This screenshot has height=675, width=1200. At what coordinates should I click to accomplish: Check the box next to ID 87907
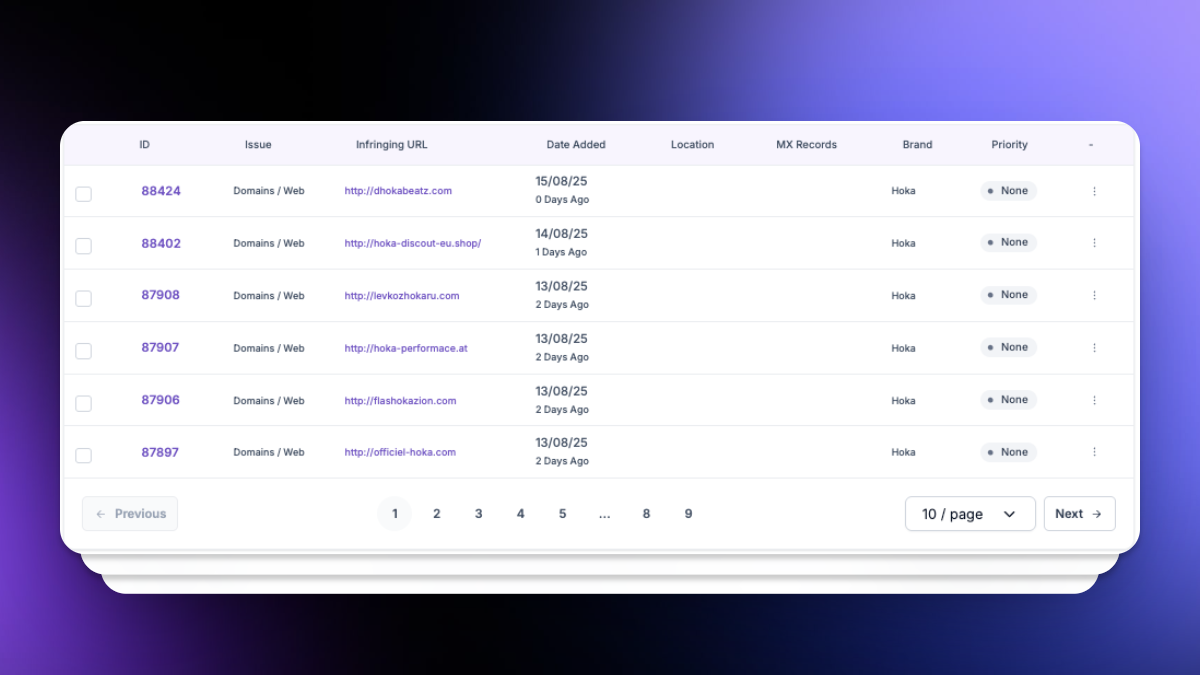pos(84,351)
